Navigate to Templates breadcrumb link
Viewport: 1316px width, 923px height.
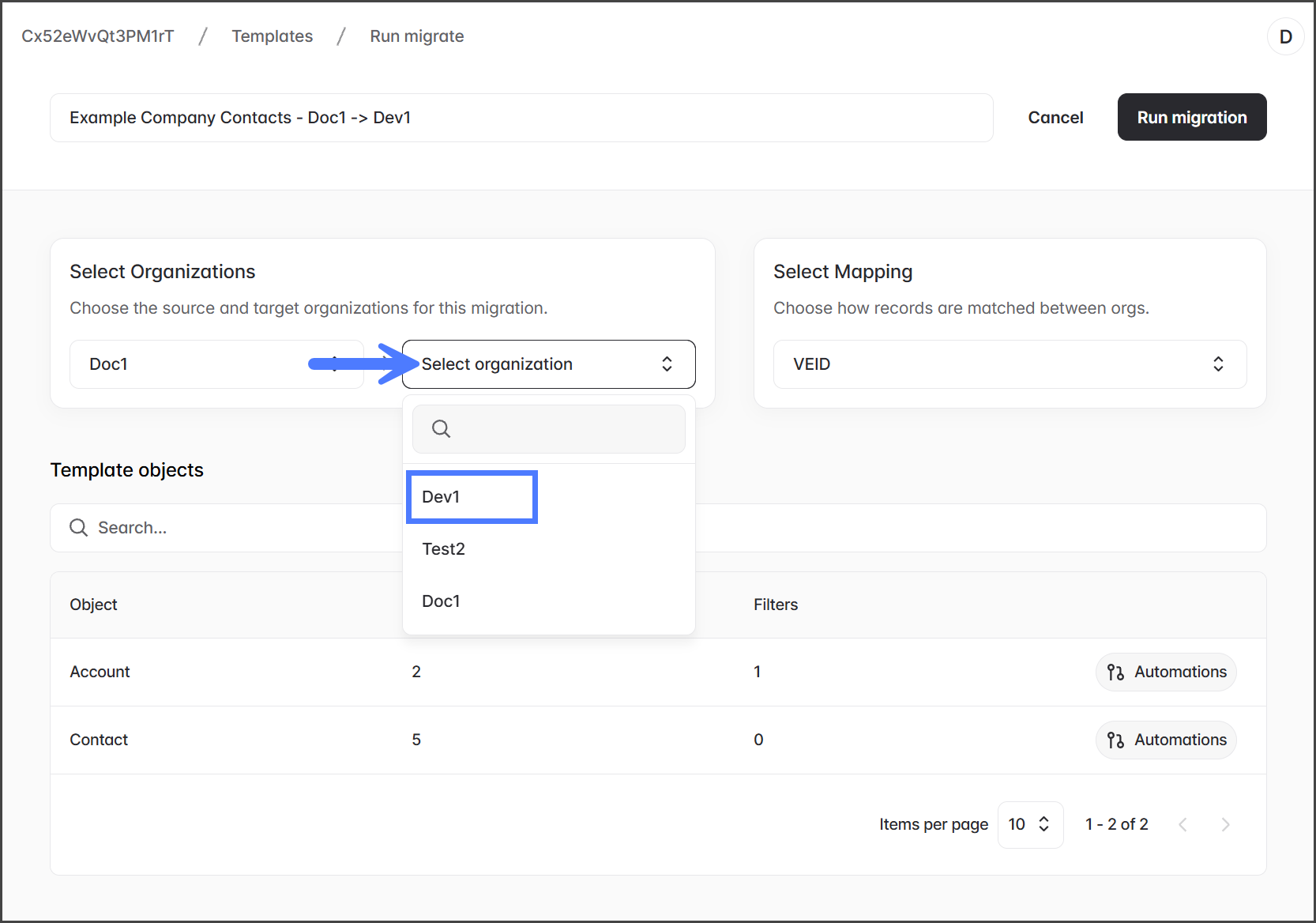pos(272,36)
